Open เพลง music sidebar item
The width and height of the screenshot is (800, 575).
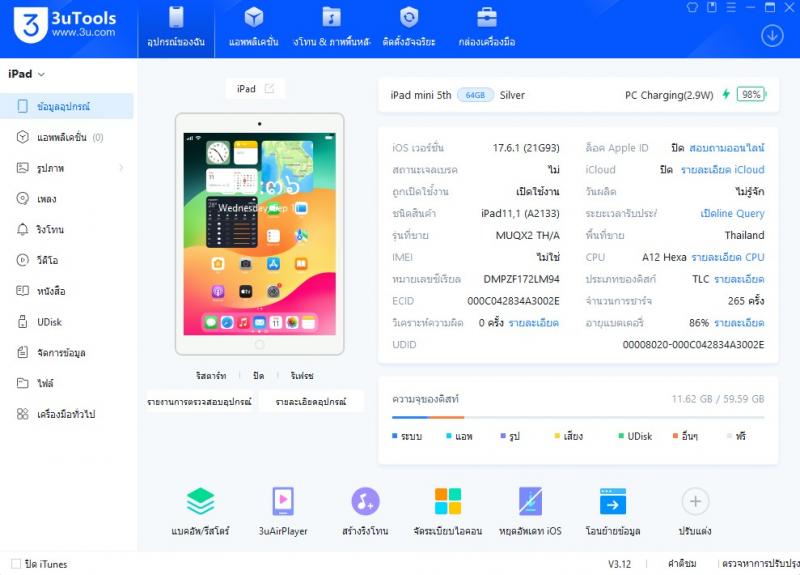click(x=67, y=198)
